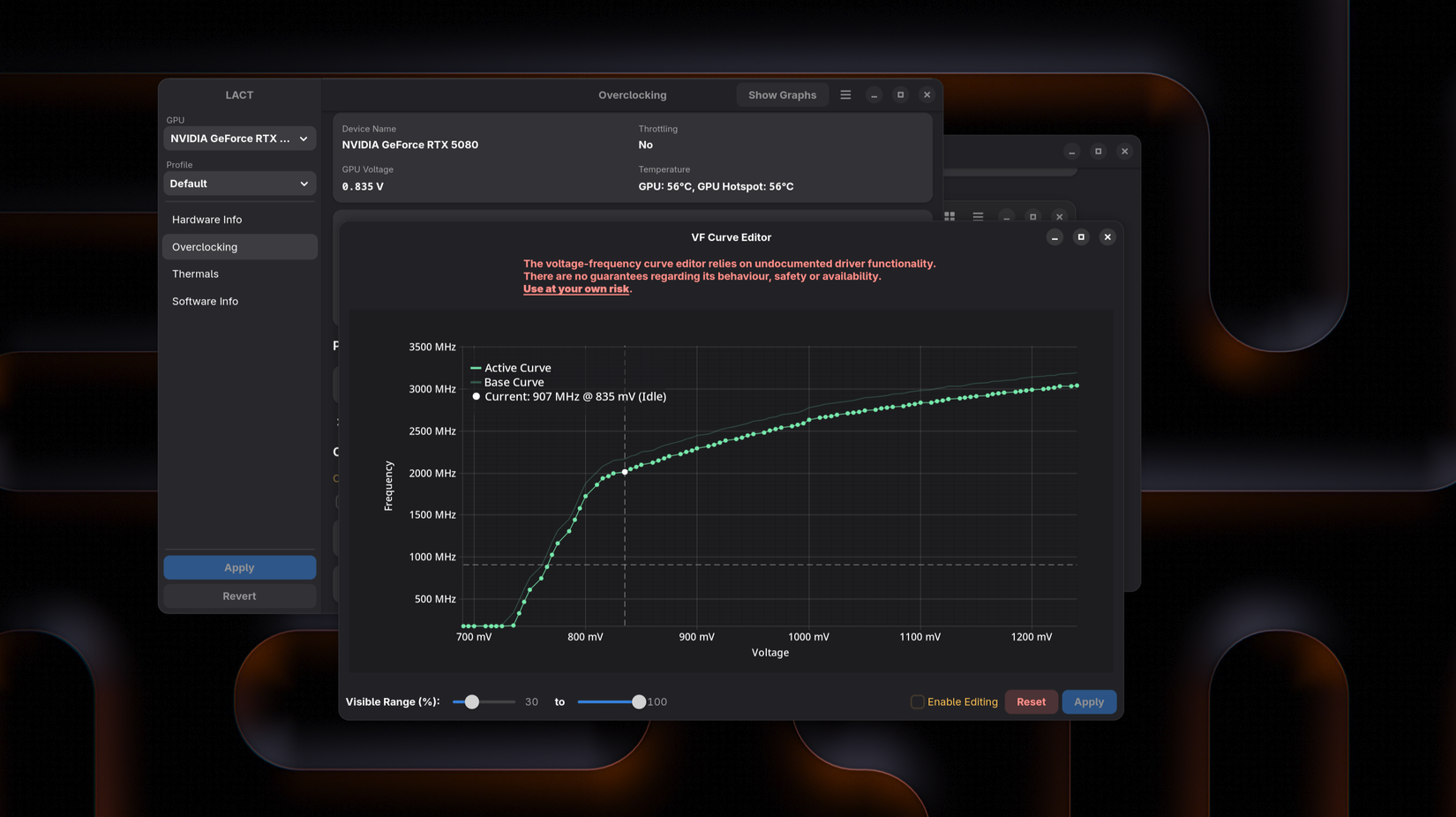Viewport: 1456px width, 817px height.
Task: Click the grid view icon in background window
Action: [949, 216]
